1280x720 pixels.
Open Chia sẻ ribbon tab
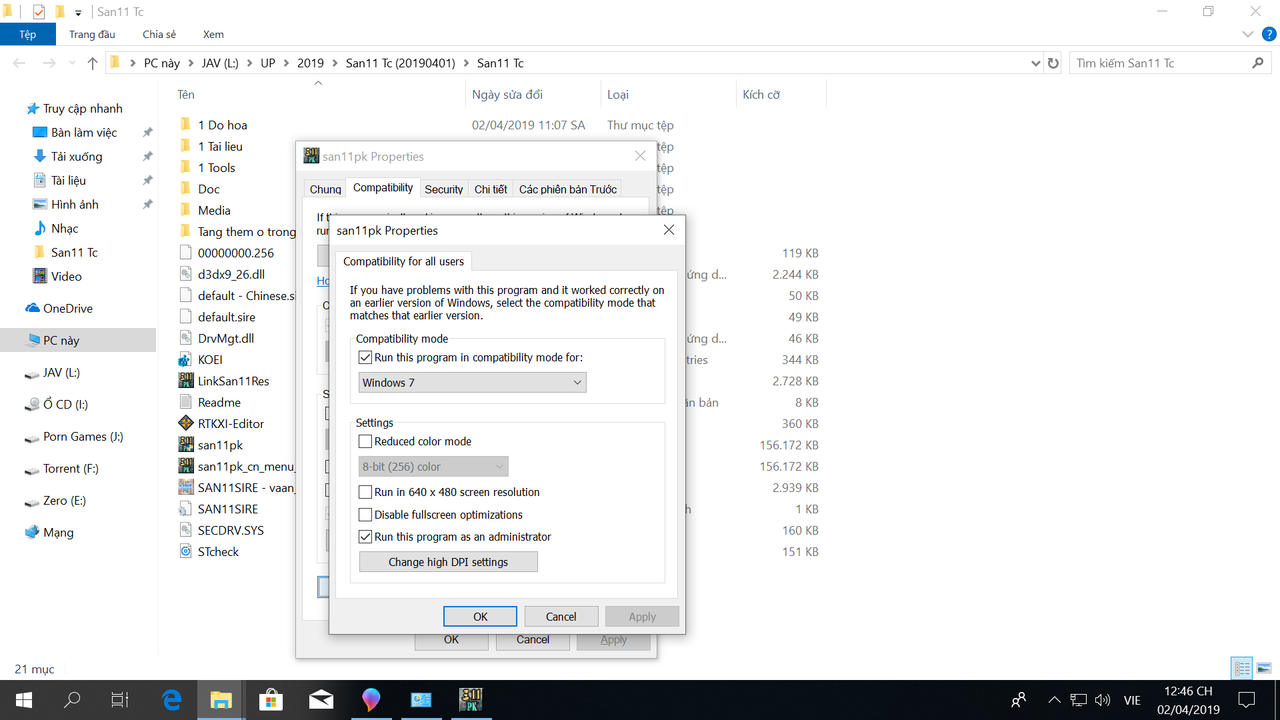click(159, 34)
